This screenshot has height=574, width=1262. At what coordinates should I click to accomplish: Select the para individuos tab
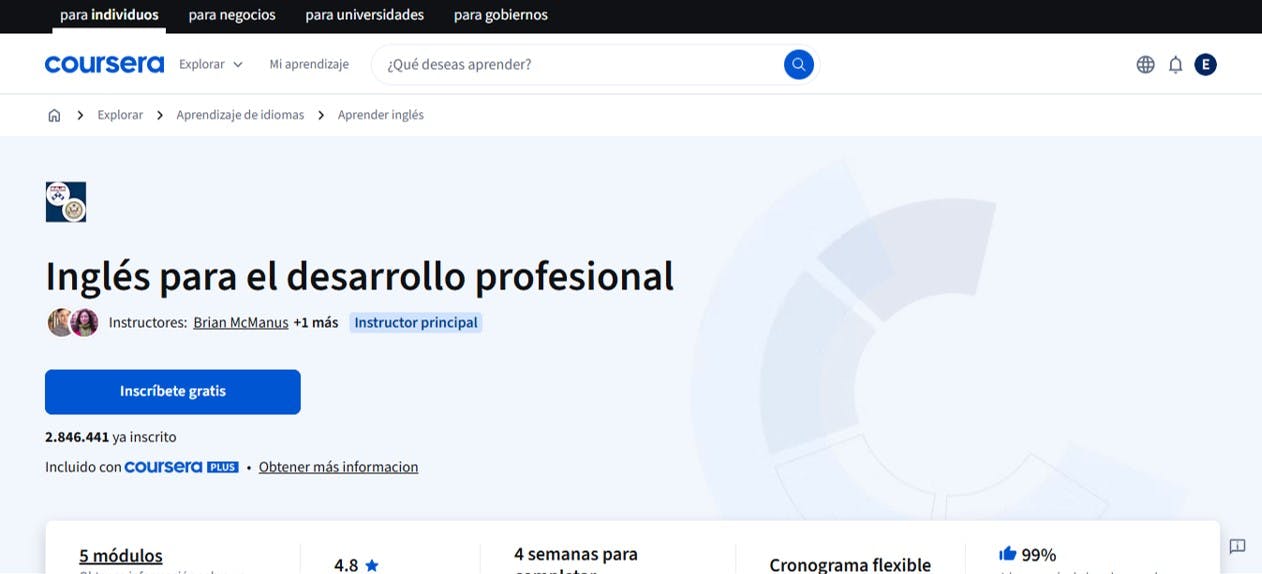(109, 15)
